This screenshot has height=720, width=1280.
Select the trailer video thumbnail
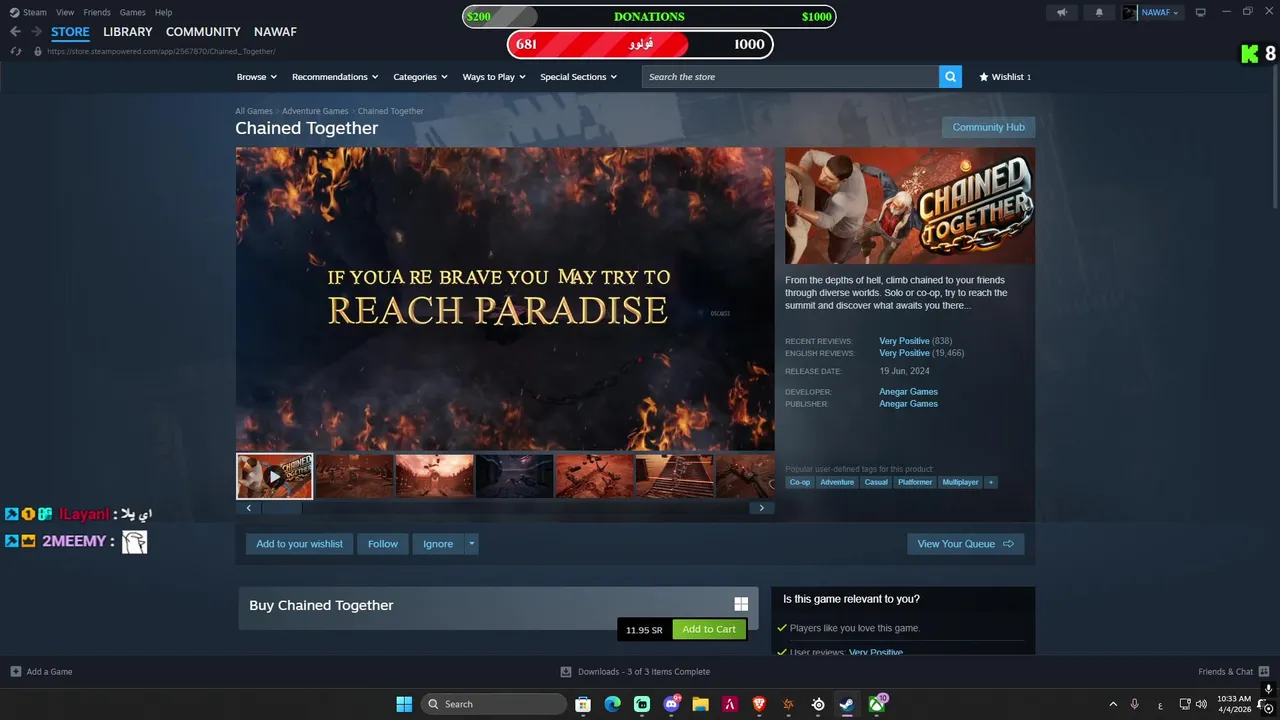click(275, 476)
